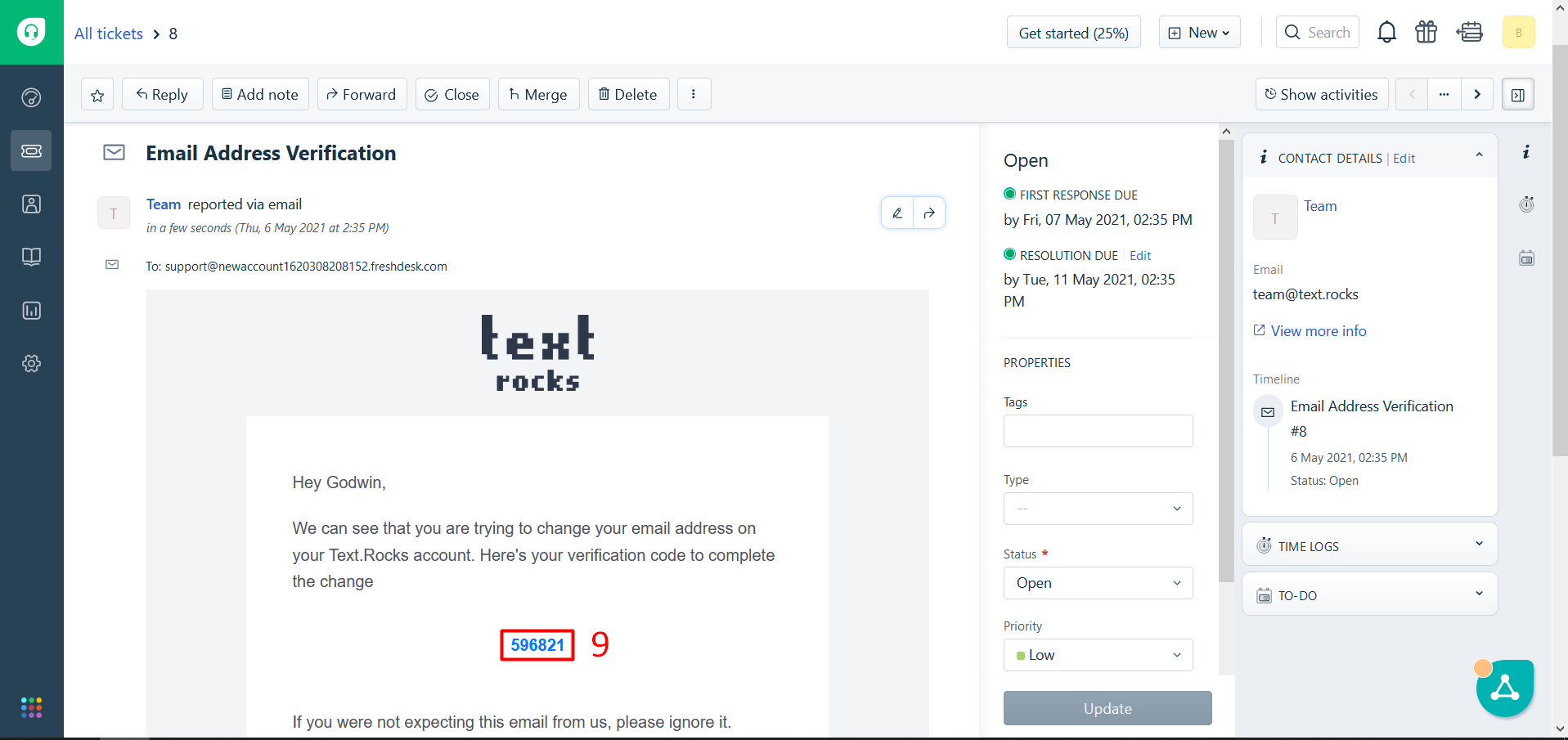The width and height of the screenshot is (1568, 740).
Task: Open Admin settings gear in sidebar
Action: click(31, 364)
